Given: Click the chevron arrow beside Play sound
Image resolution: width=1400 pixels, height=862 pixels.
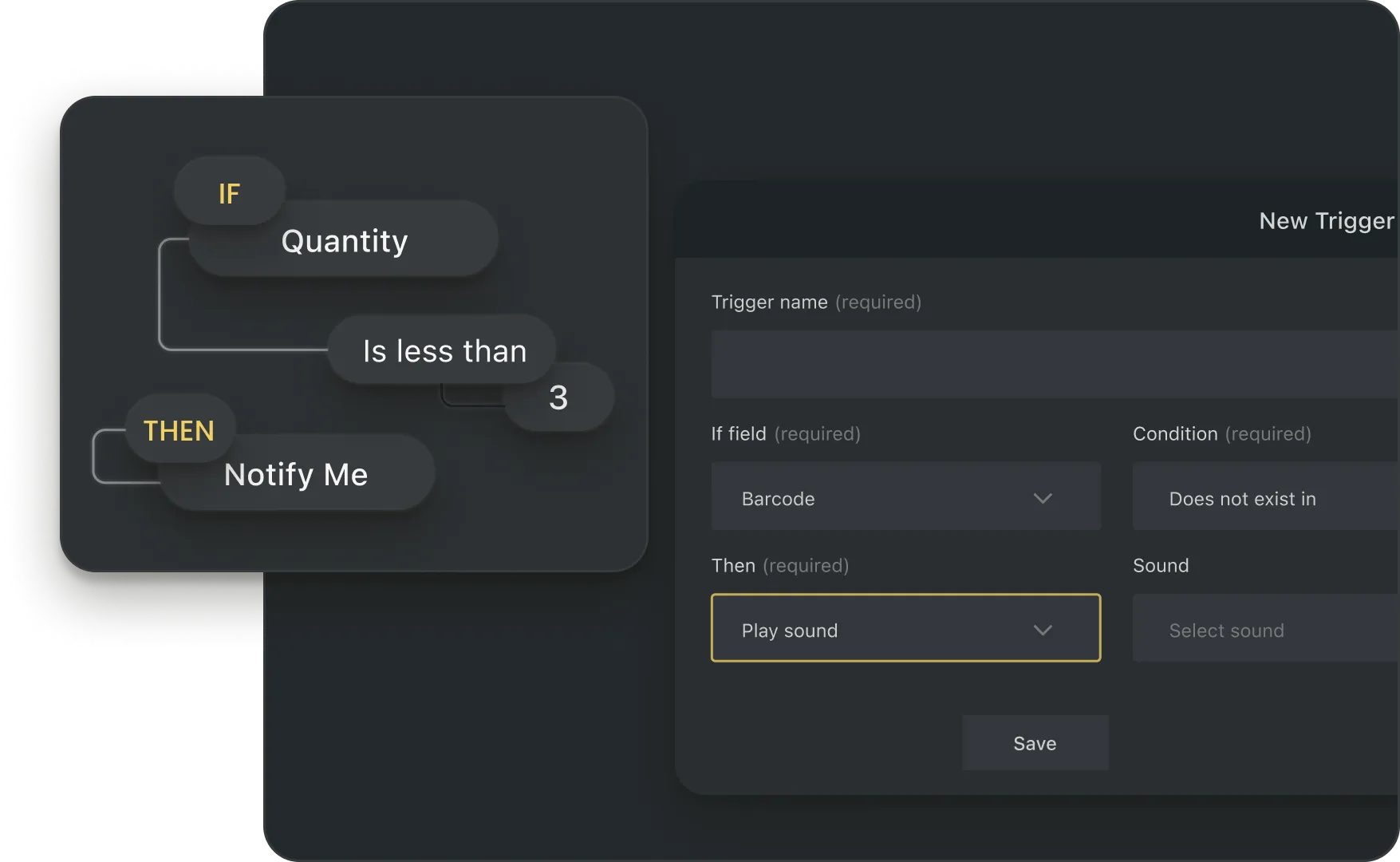Looking at the screenshot, I should tap(1043, 631).
